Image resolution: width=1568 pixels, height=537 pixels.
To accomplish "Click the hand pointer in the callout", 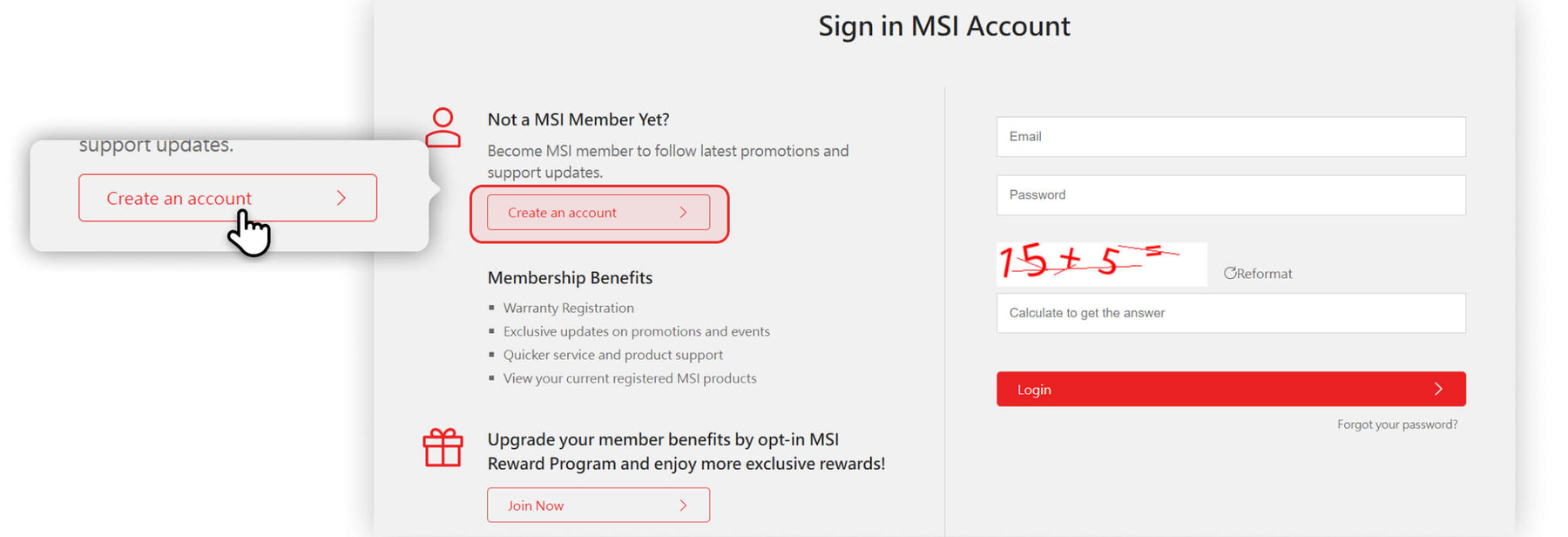I will coord(249,234).
